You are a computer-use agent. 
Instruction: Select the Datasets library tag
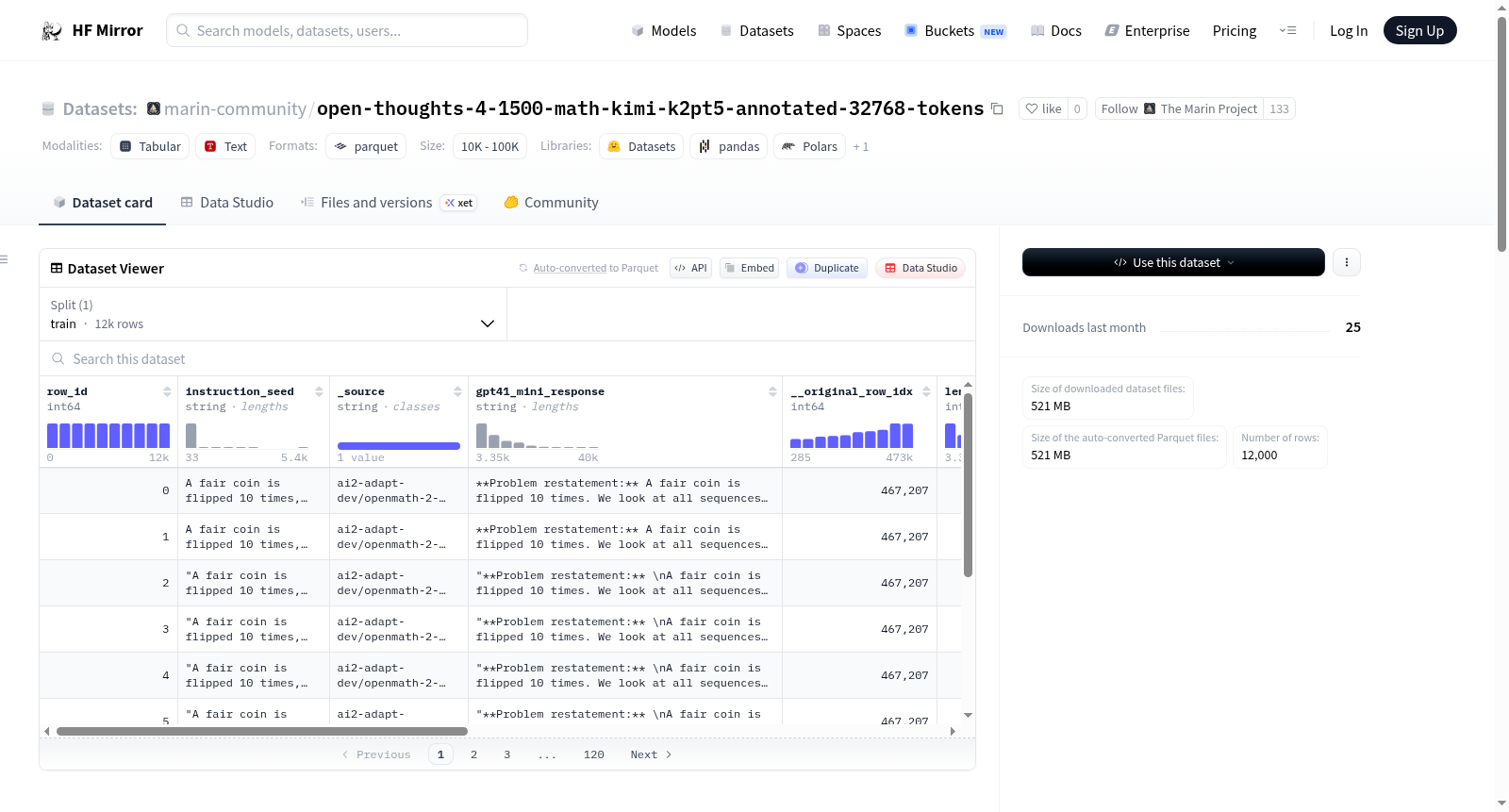pos(641,146)
